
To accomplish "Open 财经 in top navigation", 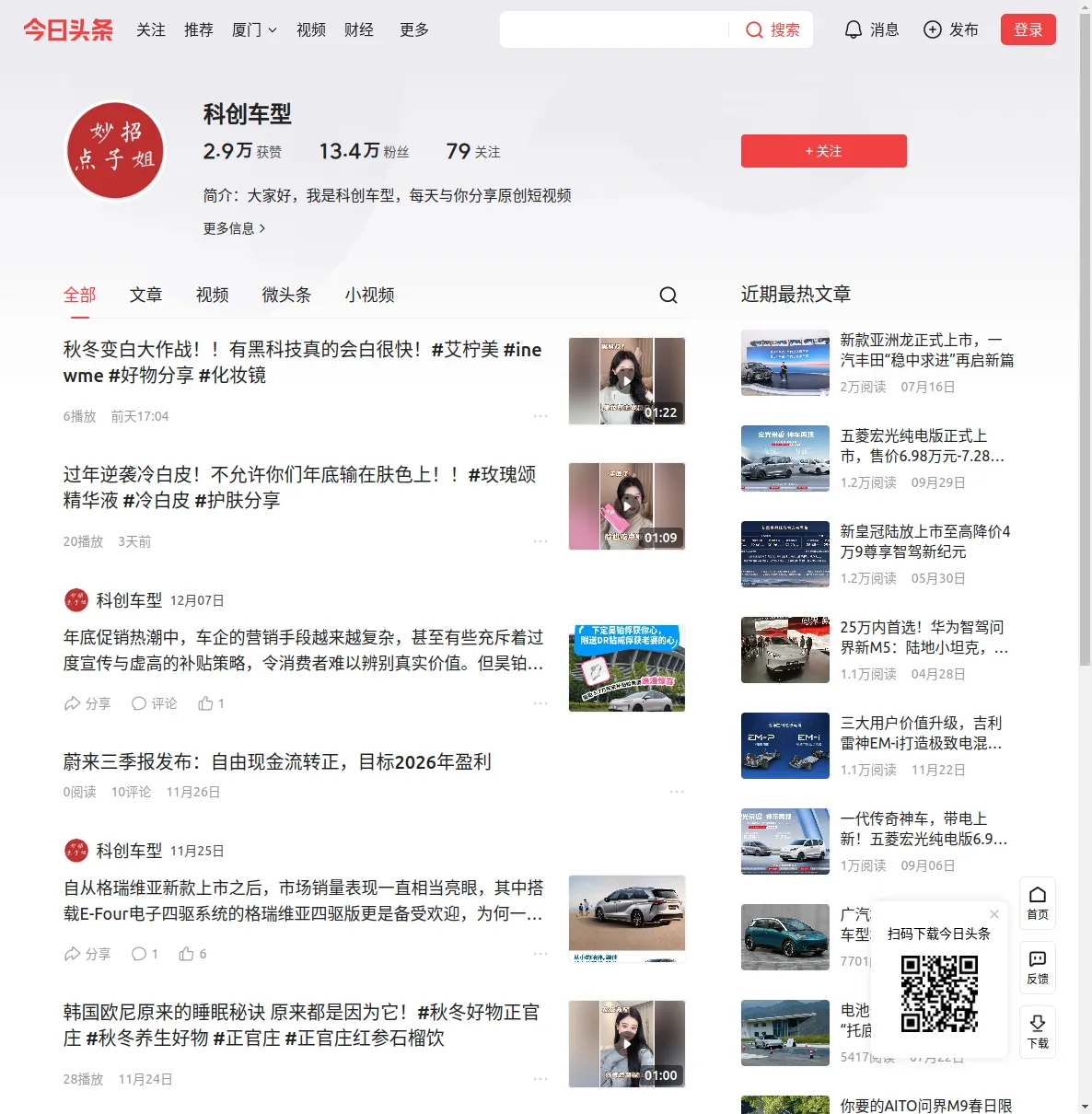I will (x=359, y=30).
